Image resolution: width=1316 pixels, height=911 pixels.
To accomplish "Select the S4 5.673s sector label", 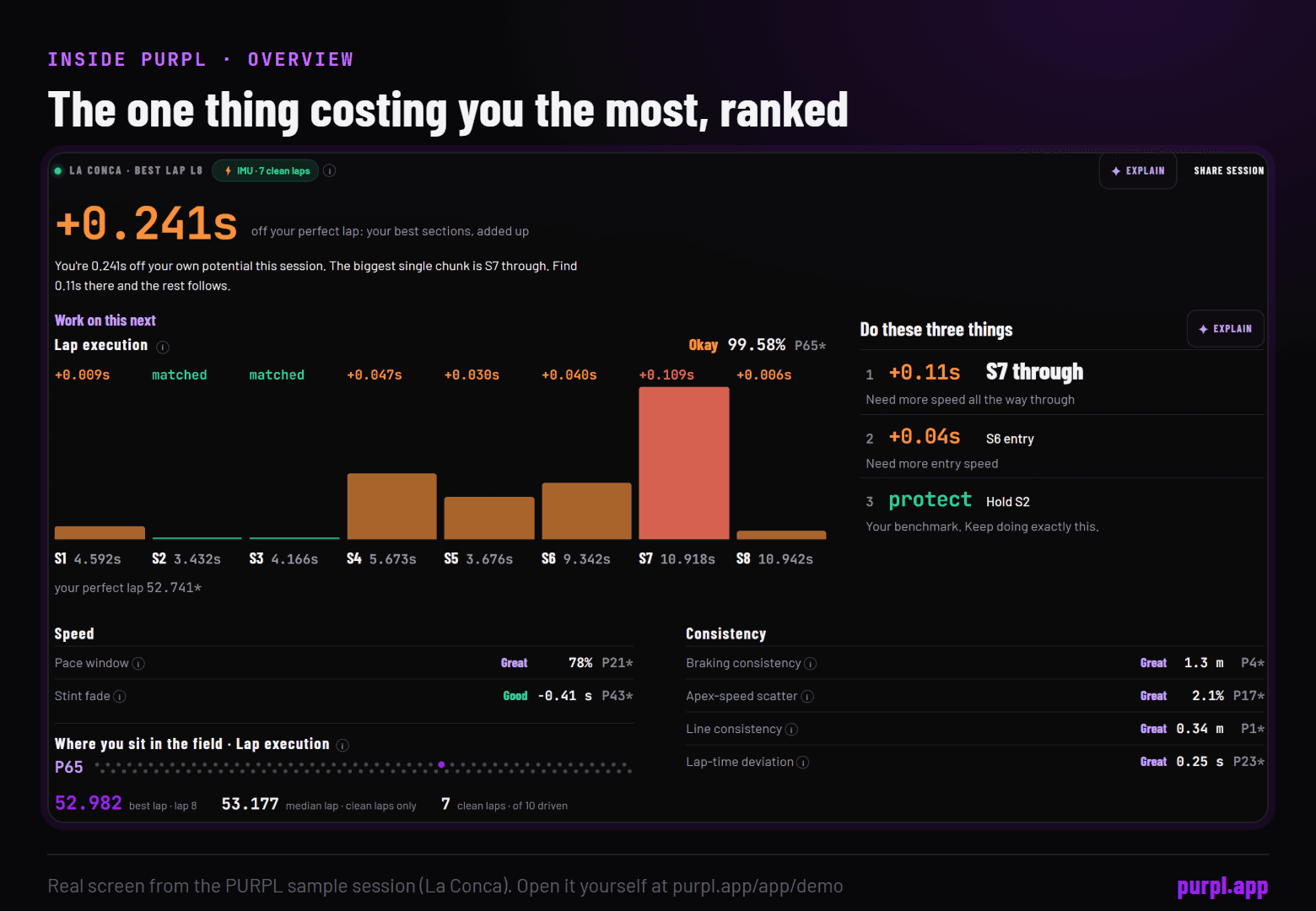I will (x=381, y=559).
